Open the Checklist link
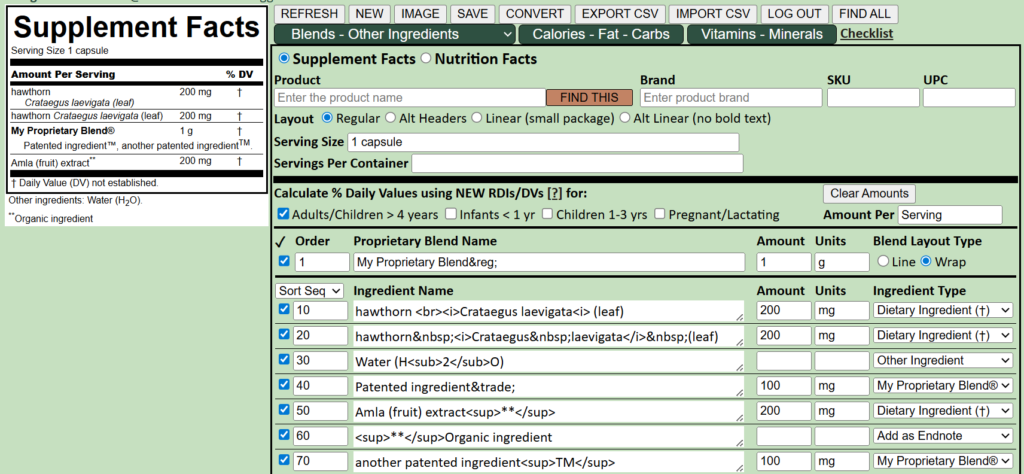This screenshot has width=1024, height=474. (866, 34)
